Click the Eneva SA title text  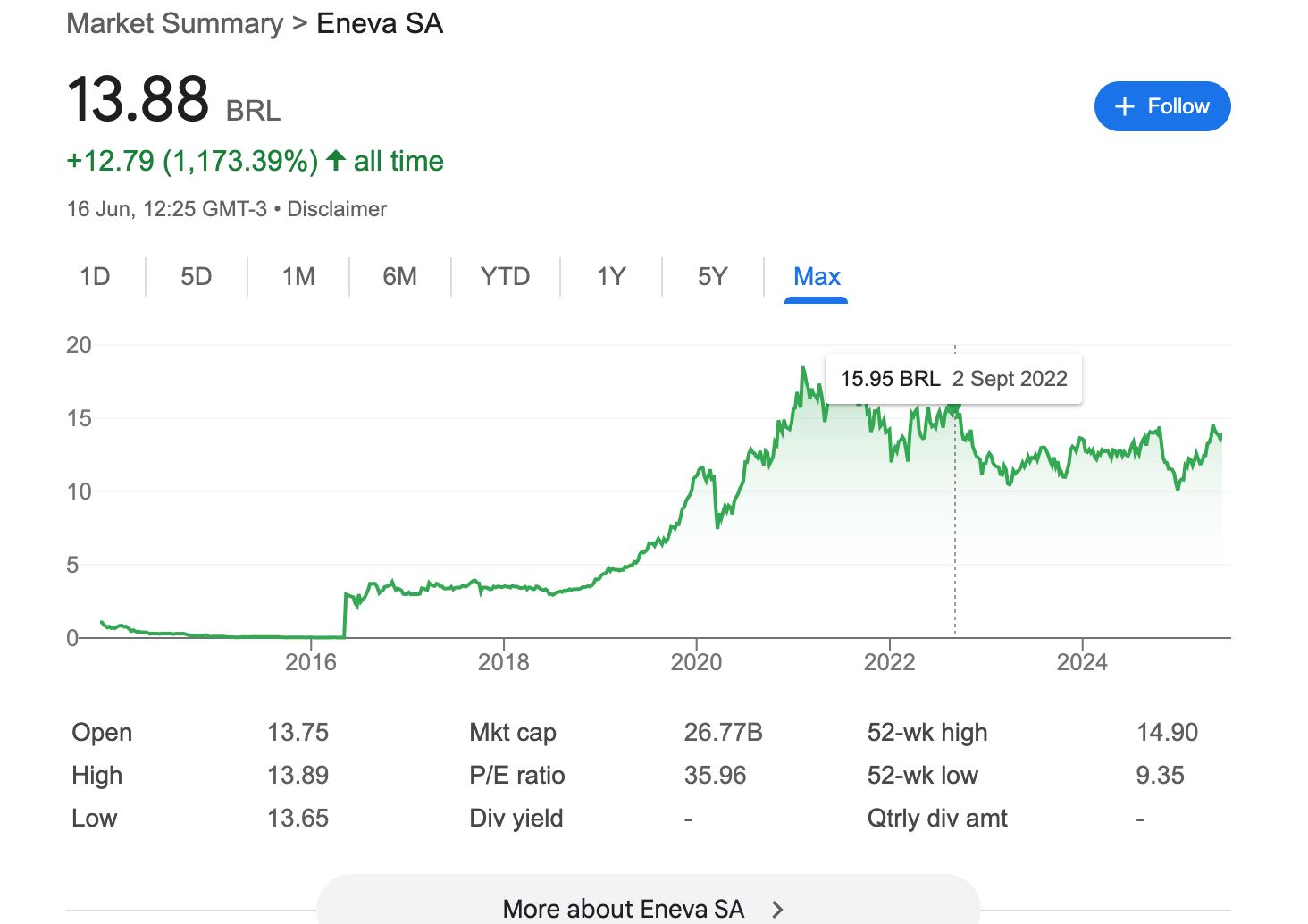coord(380,23)
